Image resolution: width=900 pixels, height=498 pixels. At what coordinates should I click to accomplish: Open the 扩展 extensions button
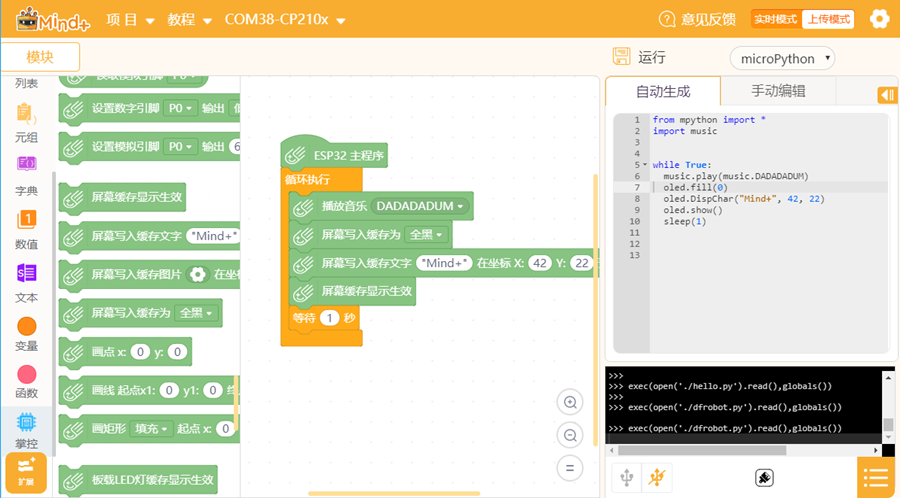point(26,471)
